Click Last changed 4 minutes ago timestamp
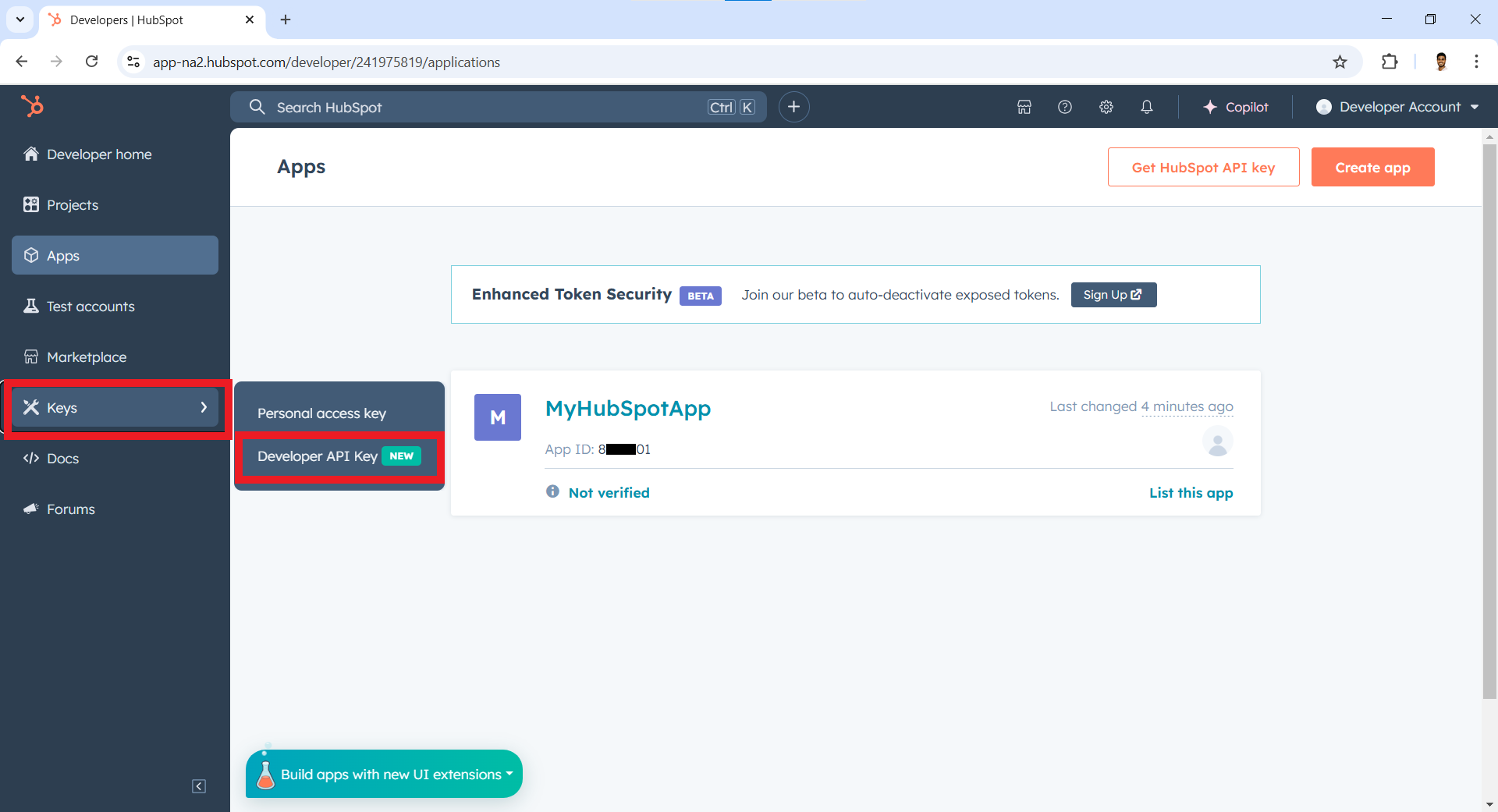Screen dimensions: 1498x812 point(1141,406)
